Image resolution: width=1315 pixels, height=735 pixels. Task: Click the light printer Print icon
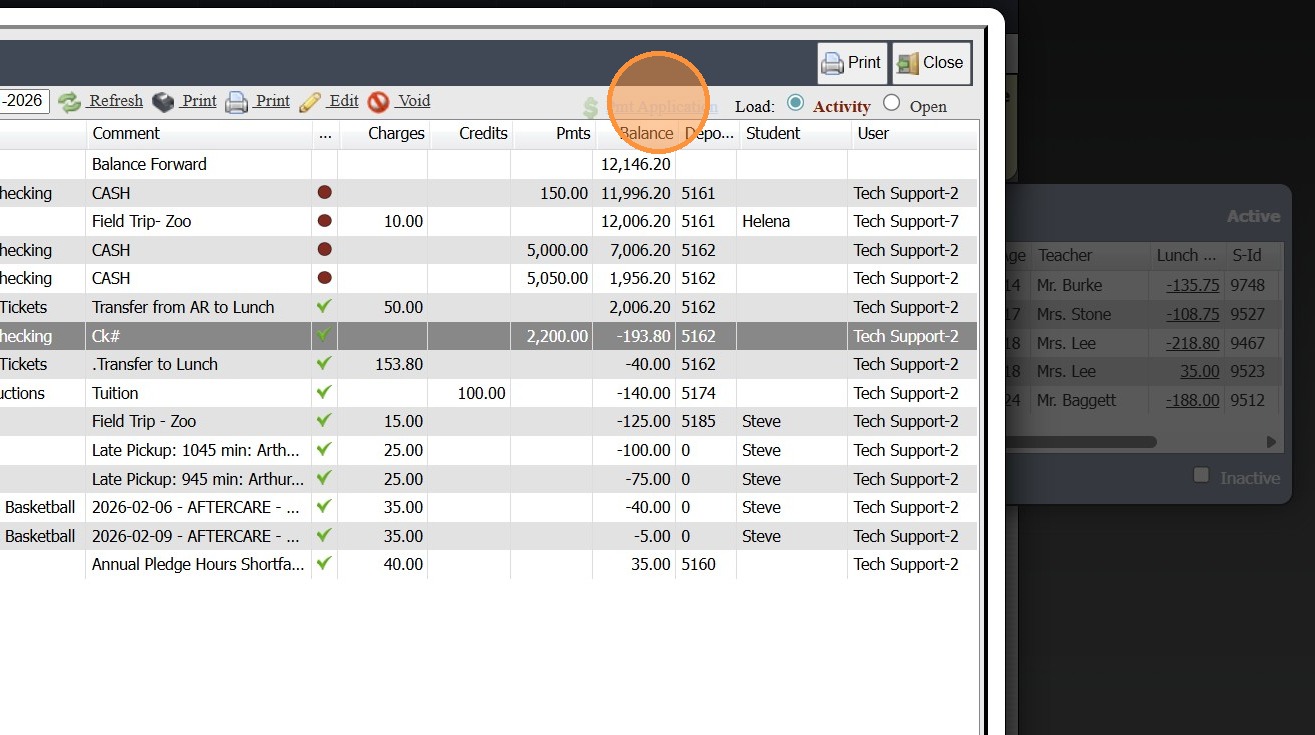(x=236, y=101)
